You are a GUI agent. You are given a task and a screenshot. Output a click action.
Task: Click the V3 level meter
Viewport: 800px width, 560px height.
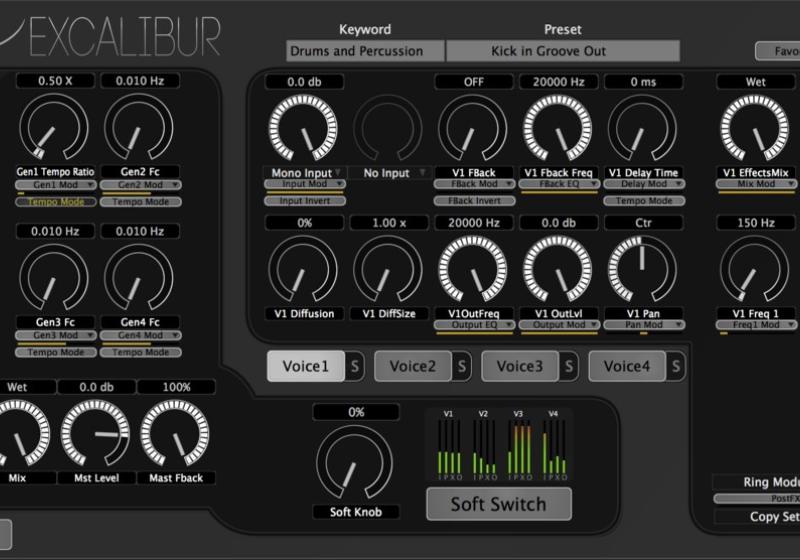[519, 446]
